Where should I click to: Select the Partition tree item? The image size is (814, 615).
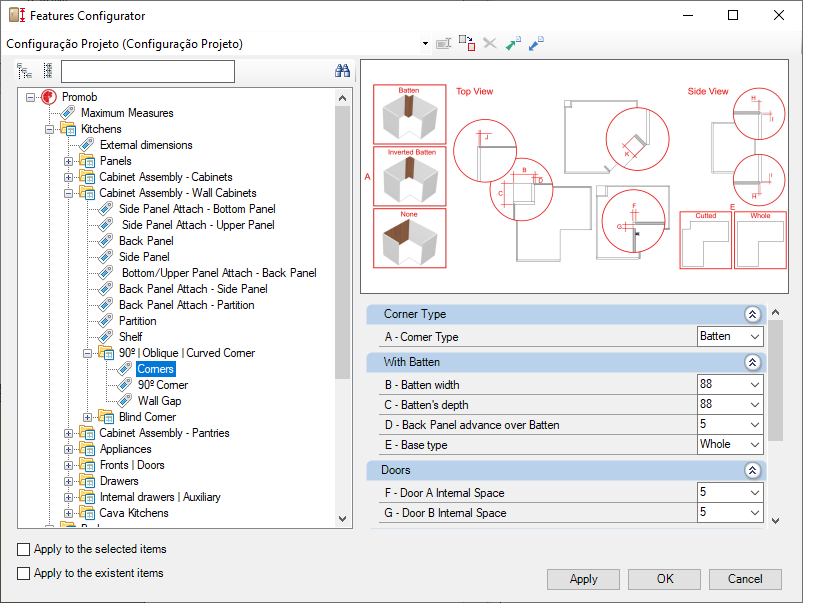(138, 321)
